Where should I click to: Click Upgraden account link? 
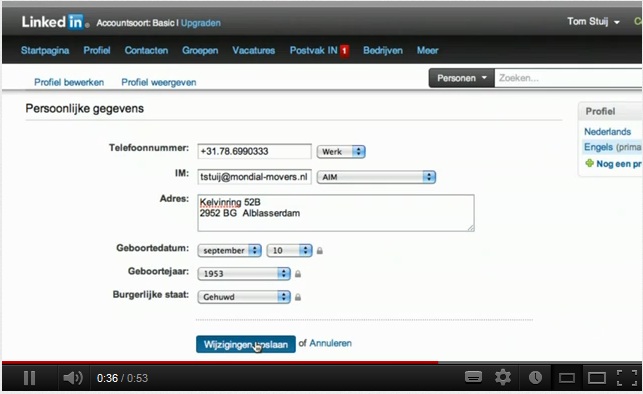[201, 23]
